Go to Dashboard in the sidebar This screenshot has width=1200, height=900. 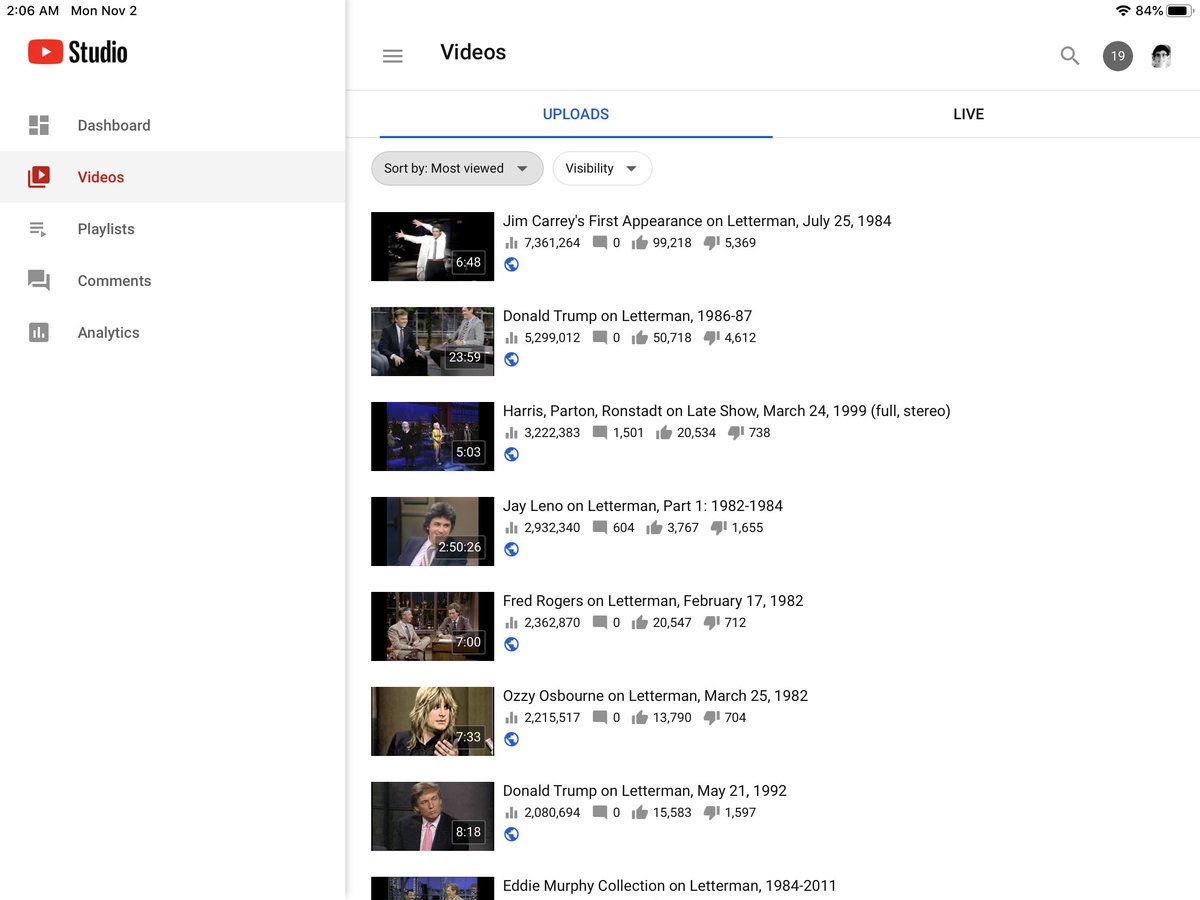(x=172, y=125)
